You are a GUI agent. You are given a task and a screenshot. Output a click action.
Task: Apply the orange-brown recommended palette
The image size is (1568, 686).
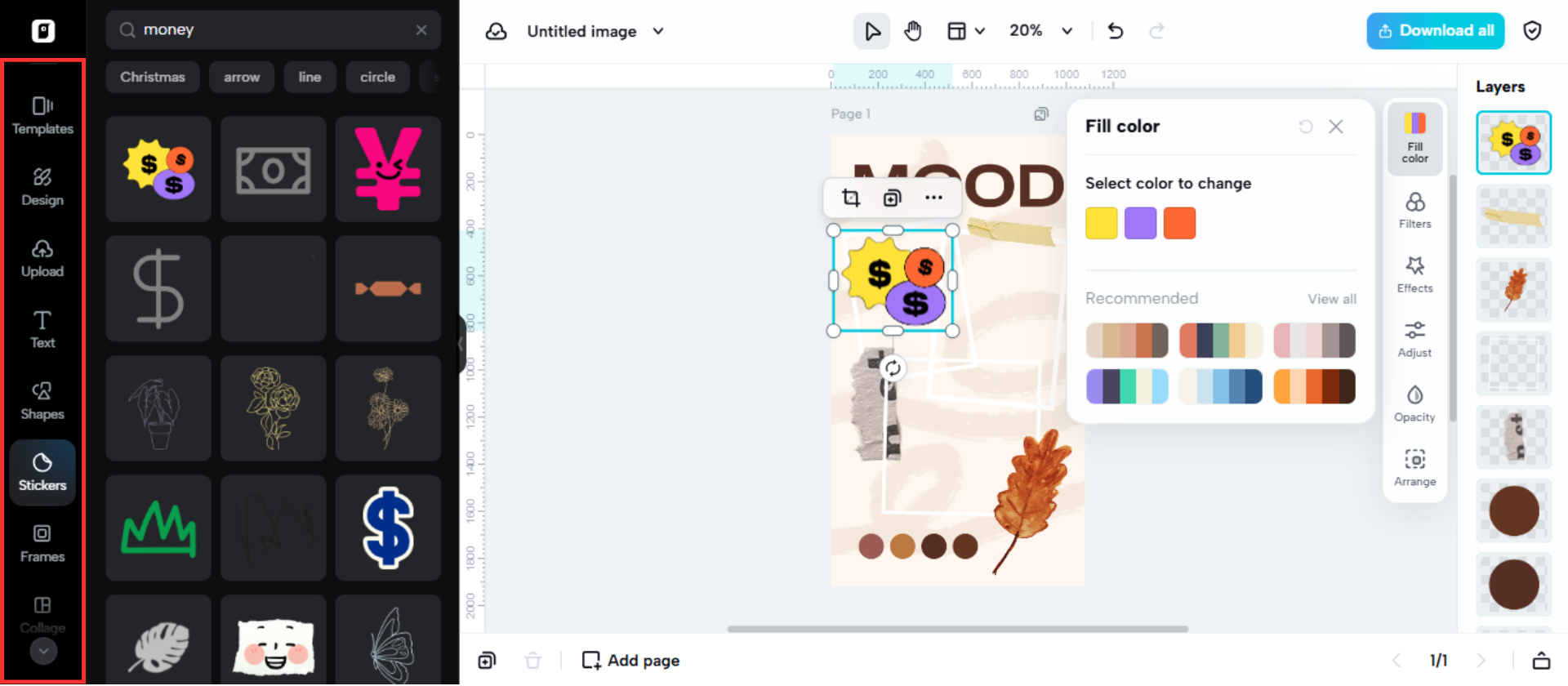[x=1314, y=387]
